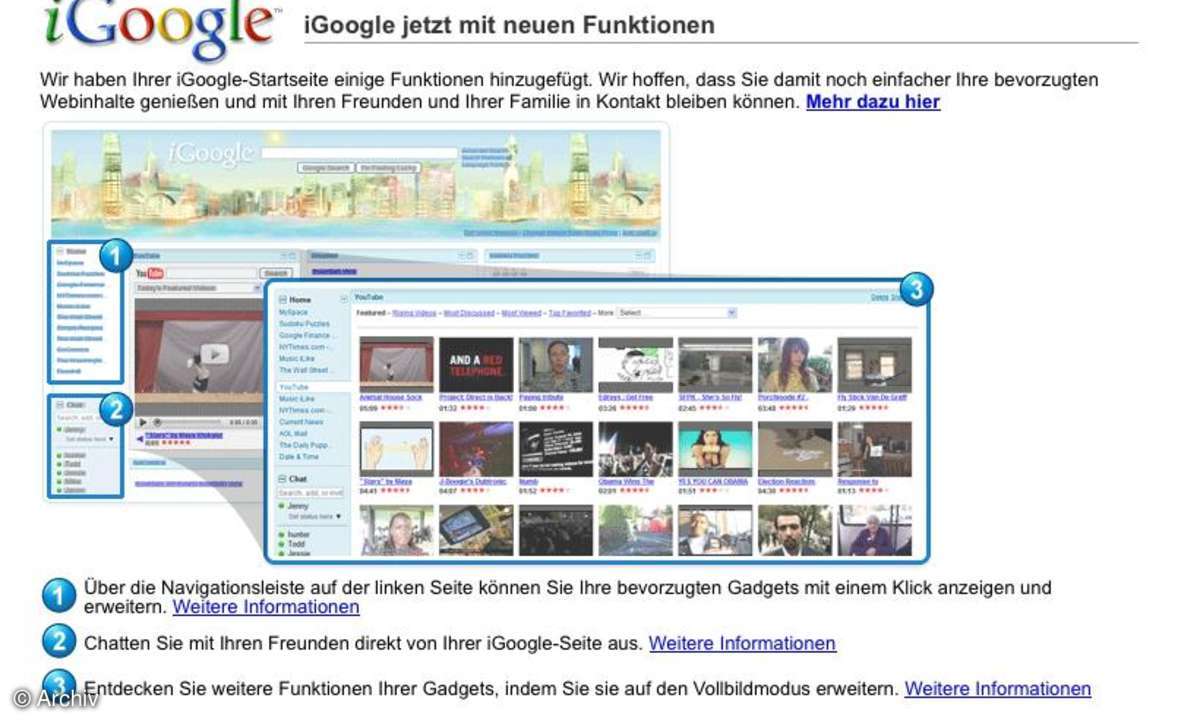Open The Wall Street item in sidebar

[304, 371]
